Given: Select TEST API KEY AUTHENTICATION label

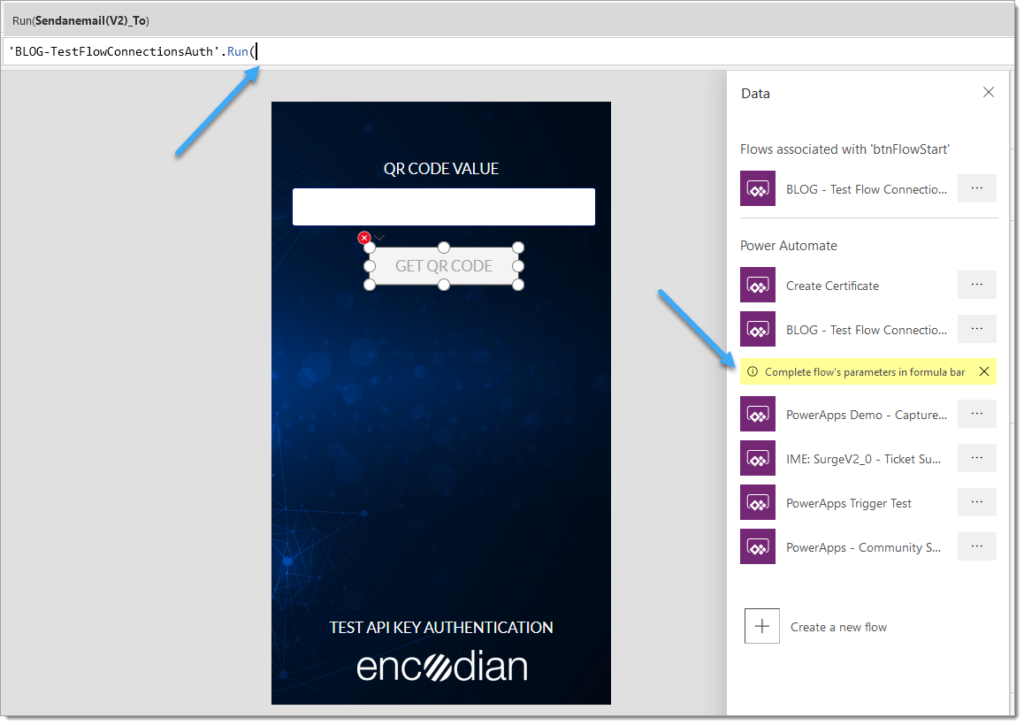Looking at the screenshot, I should coord(441,628).
